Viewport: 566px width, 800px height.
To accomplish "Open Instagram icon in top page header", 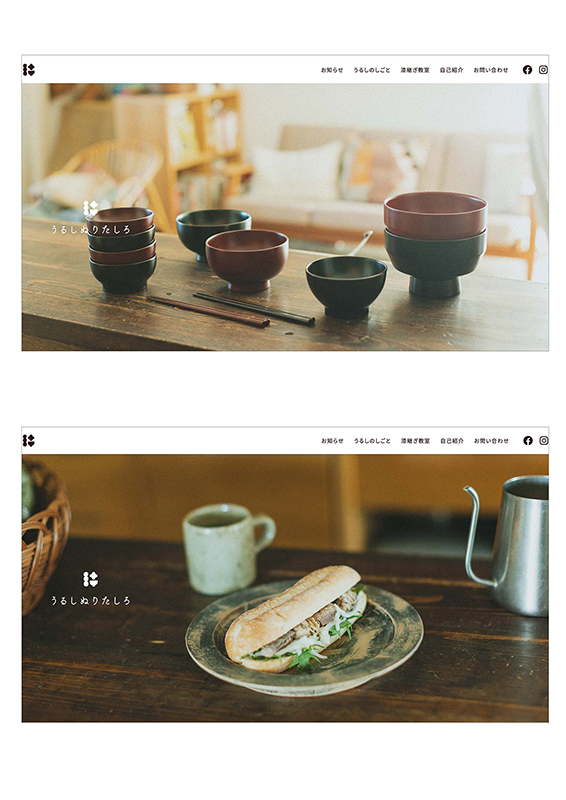I will (544, 70).
